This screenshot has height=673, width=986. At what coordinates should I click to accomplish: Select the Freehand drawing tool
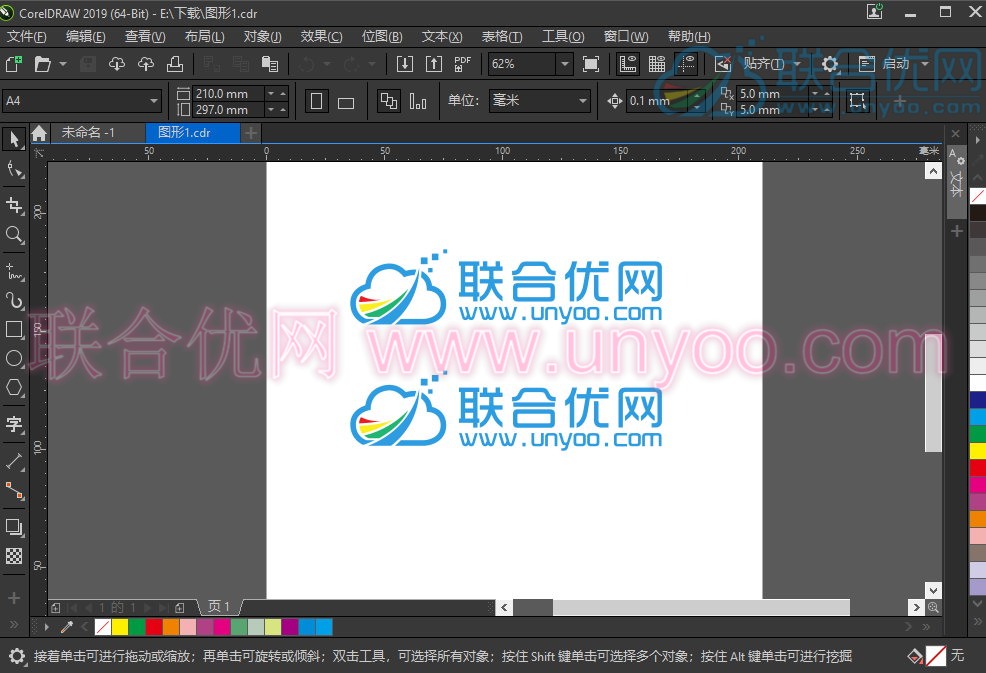[14, 272]
